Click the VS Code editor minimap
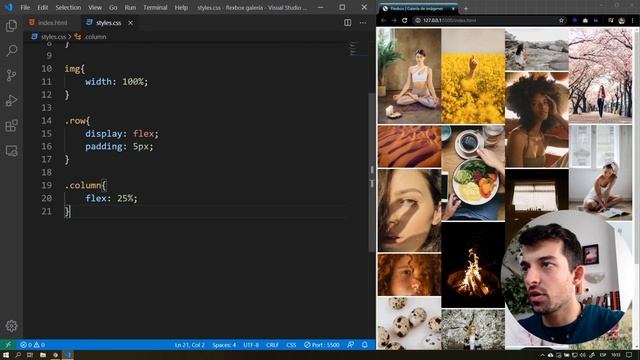 358,49
